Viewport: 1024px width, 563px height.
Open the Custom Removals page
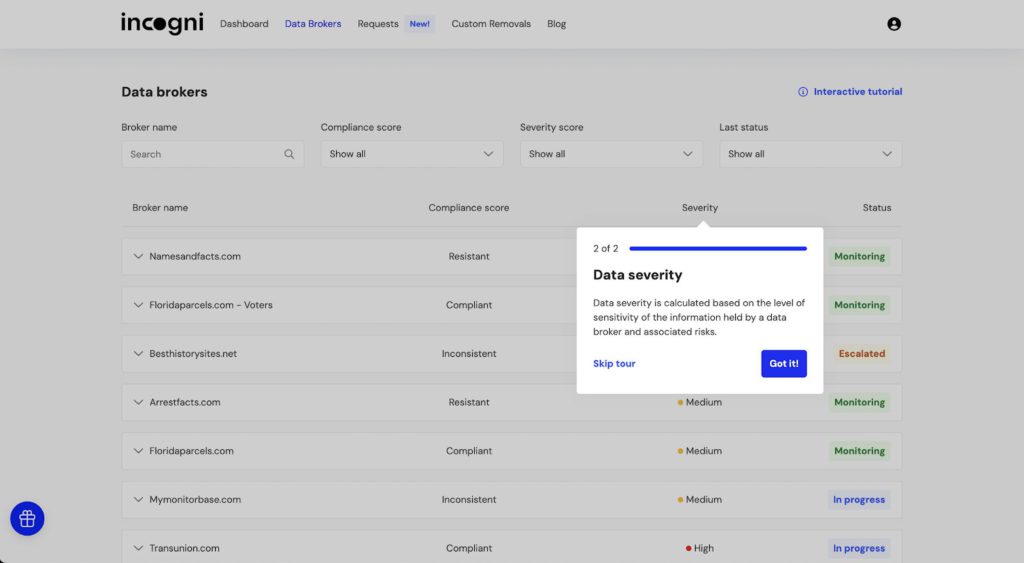pos(491,24)
